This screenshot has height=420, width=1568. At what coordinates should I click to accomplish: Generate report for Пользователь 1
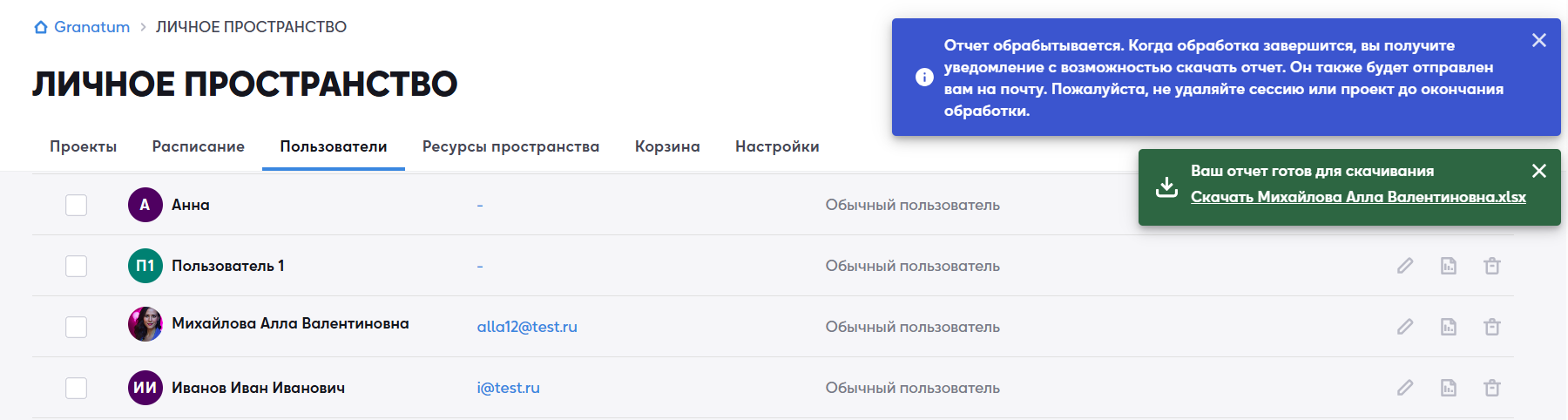(1449, 266)
